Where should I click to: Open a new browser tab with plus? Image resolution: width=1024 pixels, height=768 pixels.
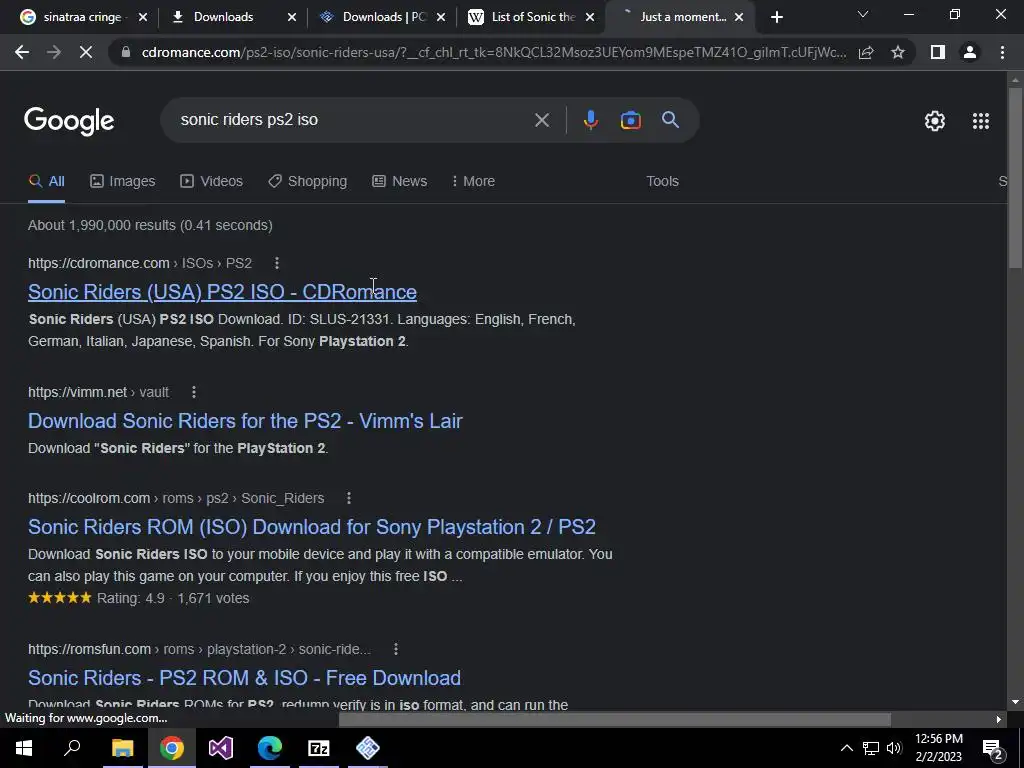click(776, 18)
